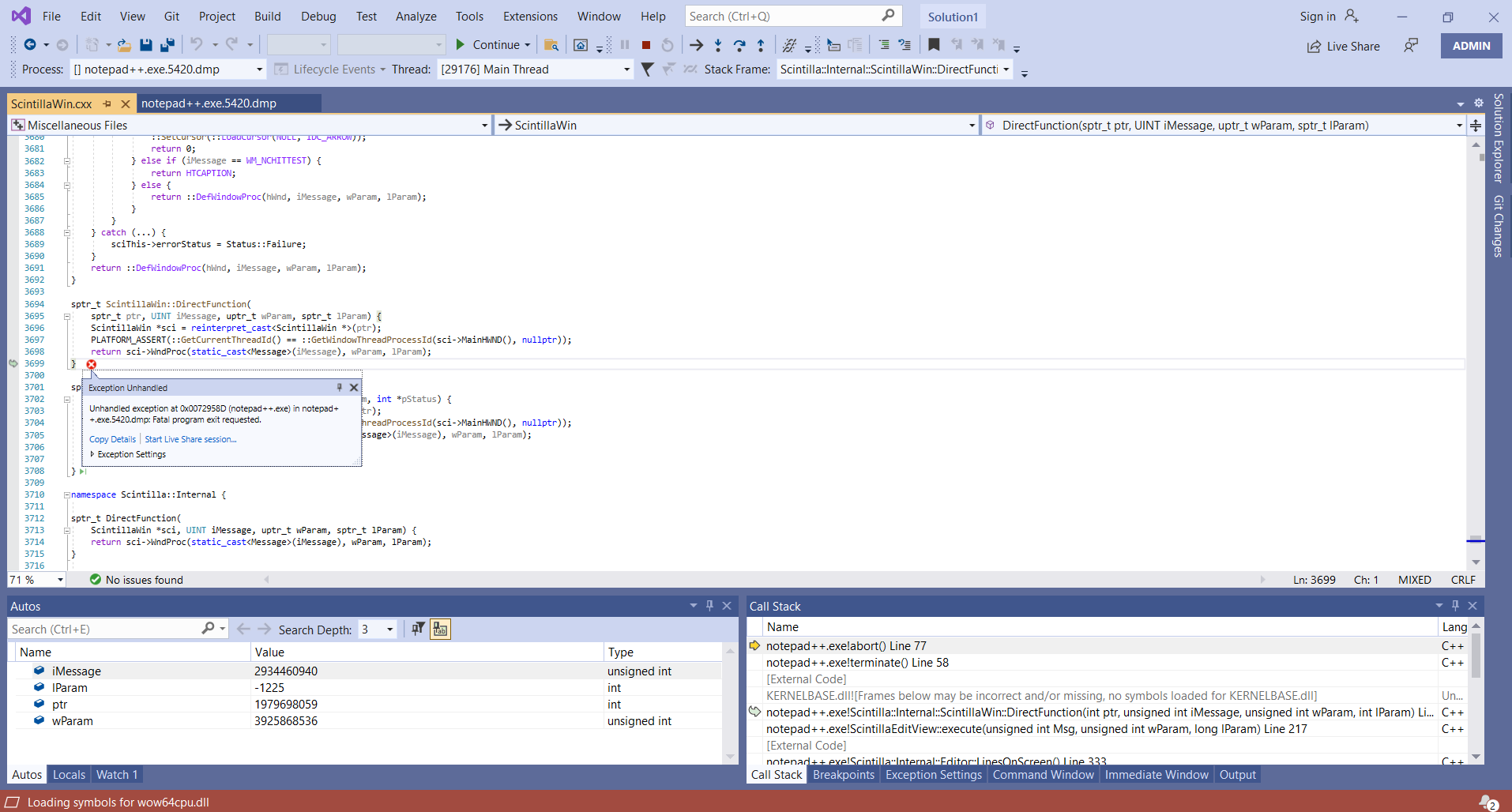Toggle the pin on Exception Unhandled popup
The width and height of the screenshot is (1512, 812).
click(339, 388)
